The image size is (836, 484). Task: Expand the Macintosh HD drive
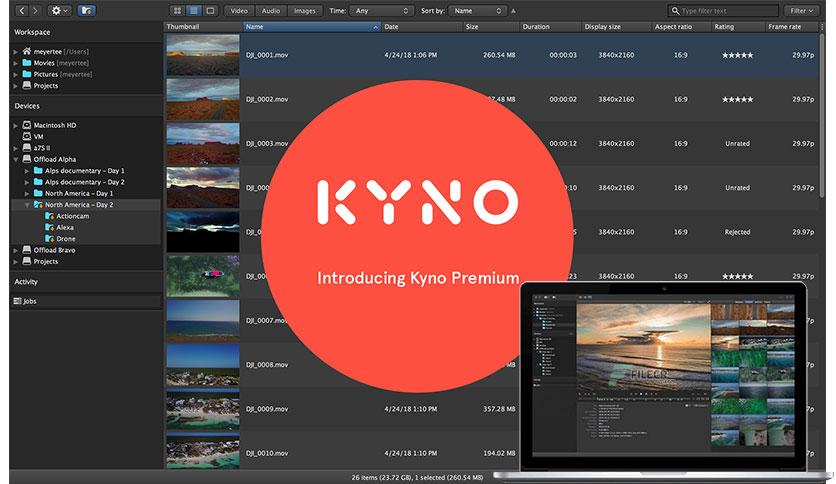[x=16, y=125]
